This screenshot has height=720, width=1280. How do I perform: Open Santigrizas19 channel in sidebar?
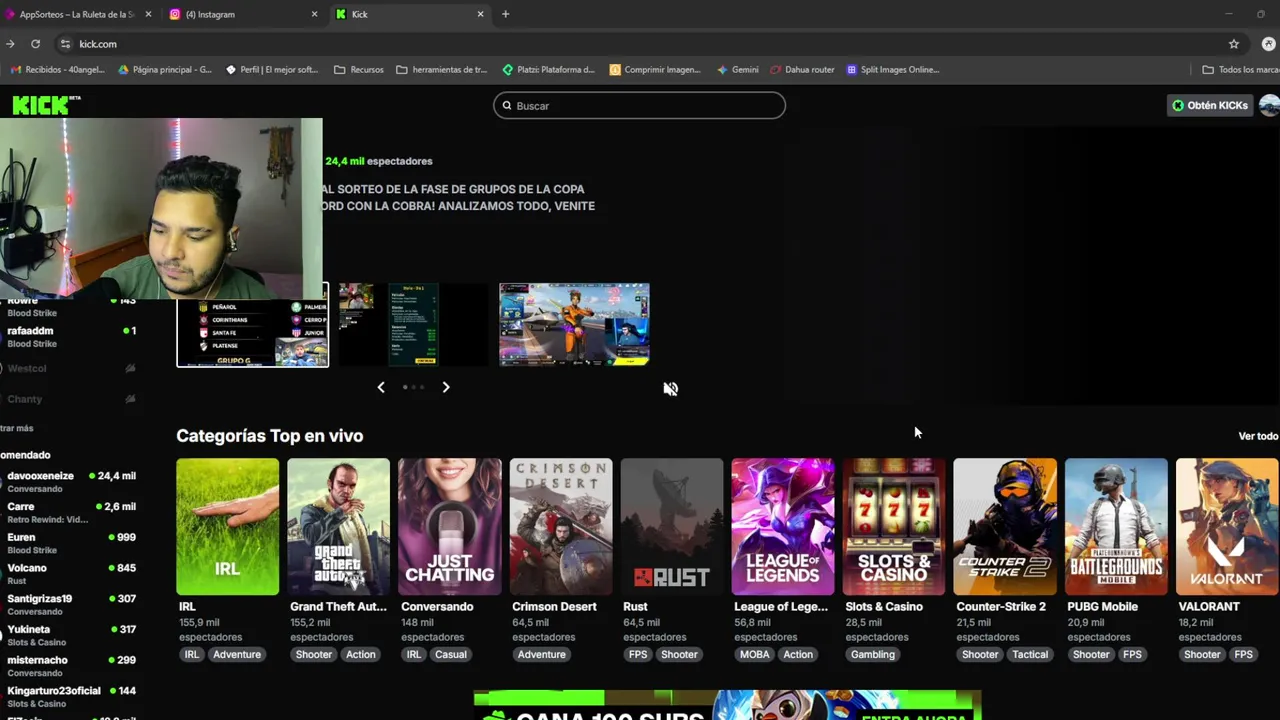pos(70,605)
